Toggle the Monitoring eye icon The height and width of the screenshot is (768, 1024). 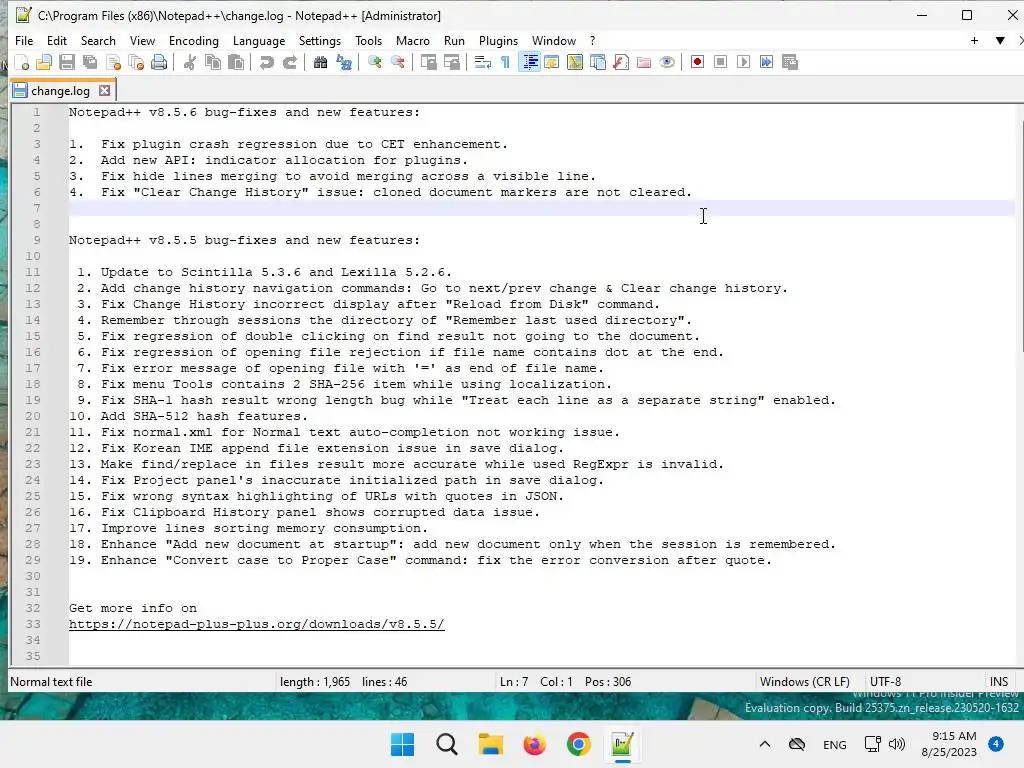pyautogui.click(x=667, y=62)
